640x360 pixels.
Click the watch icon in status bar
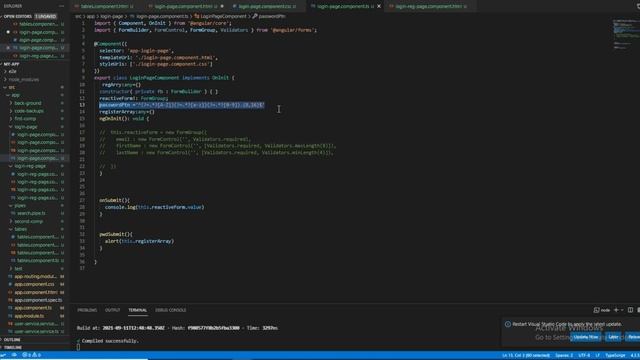click(x=14, y=355)
